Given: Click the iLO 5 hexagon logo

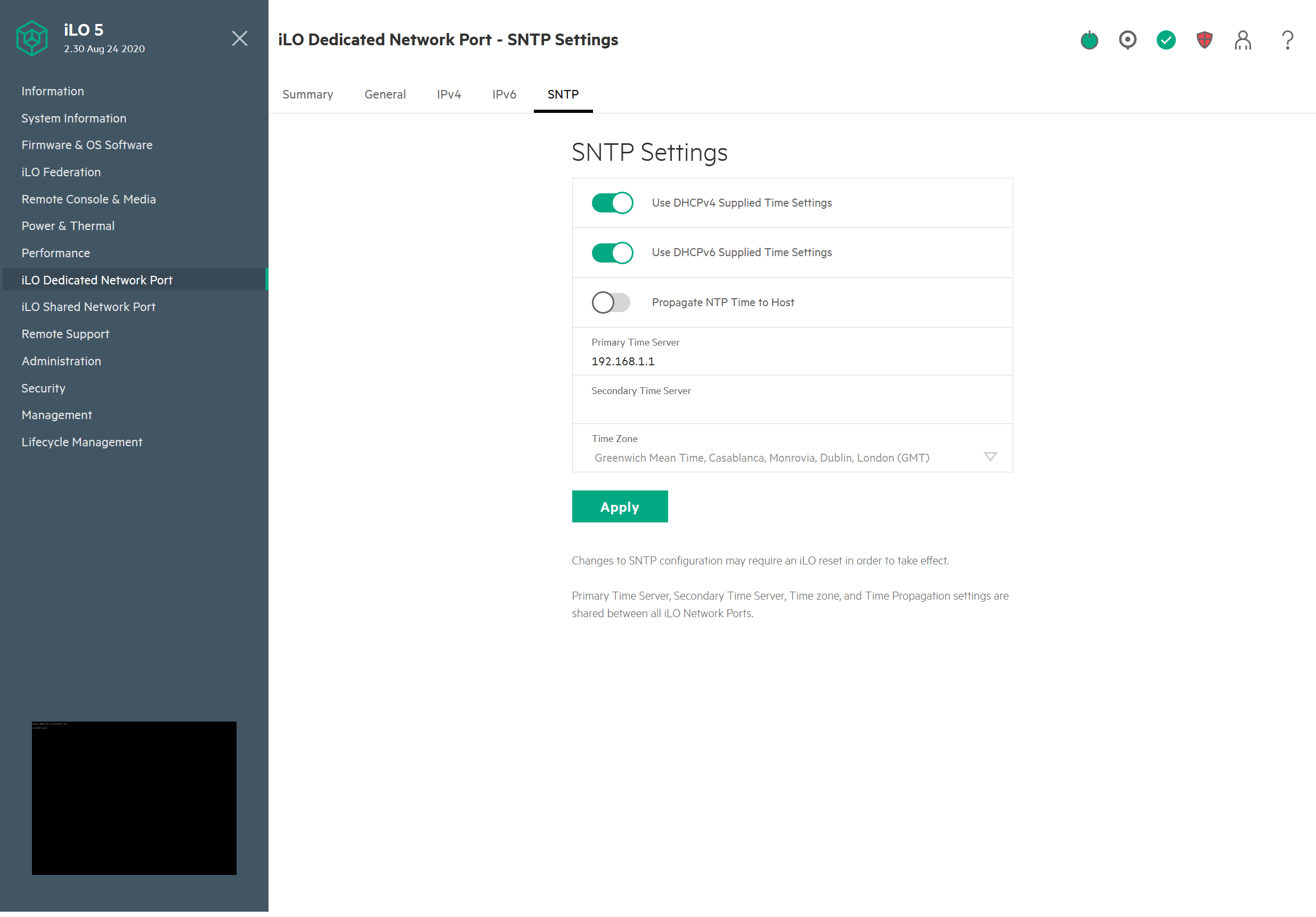Looking at the screenshot, I should coord(31,38).
